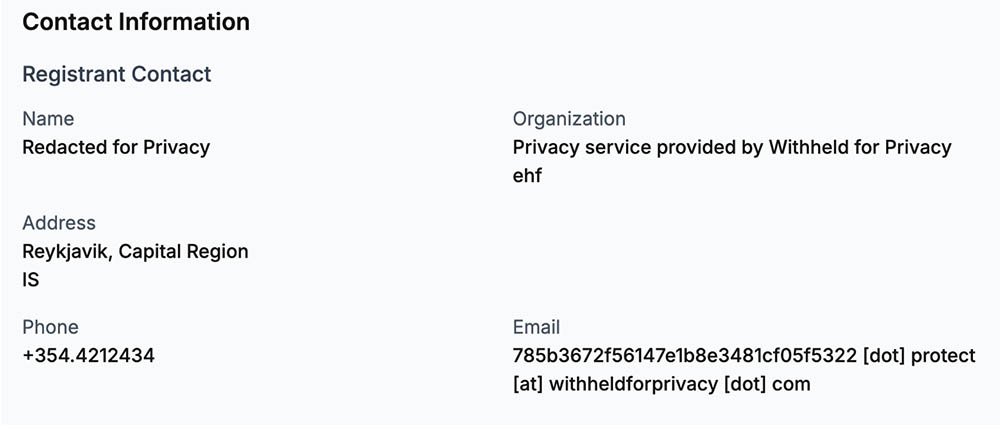Select the word "Reykjavik" in the address

pyautogui.click(x=66, y=251)
